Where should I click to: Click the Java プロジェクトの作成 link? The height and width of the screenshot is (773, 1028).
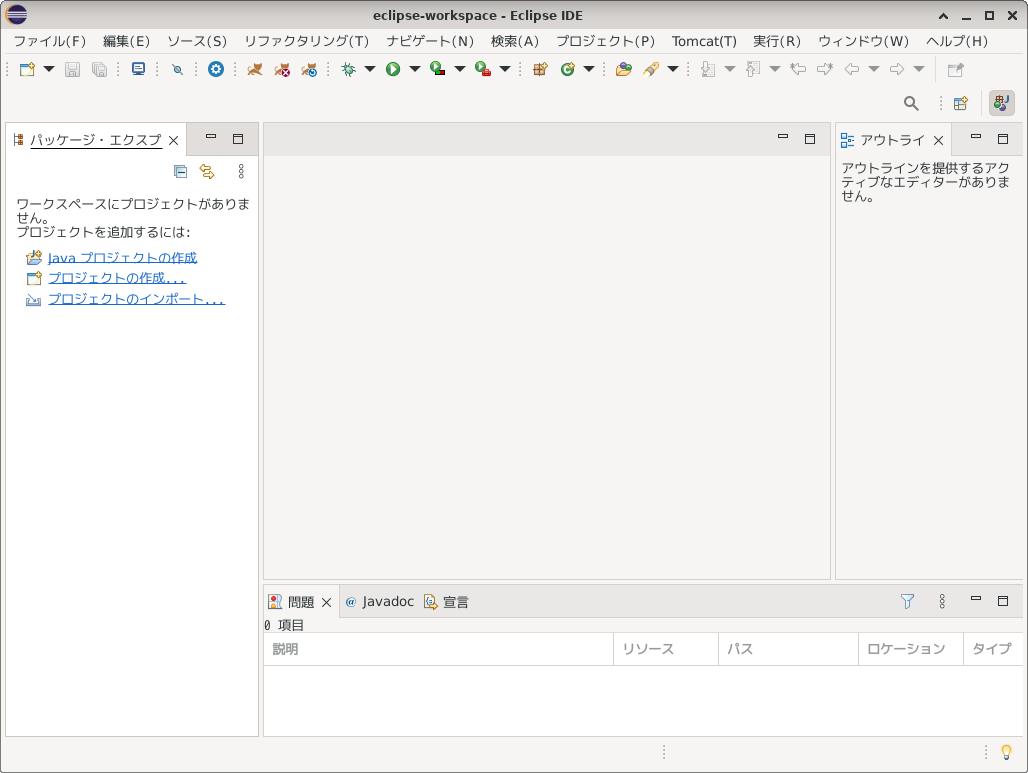123,258
